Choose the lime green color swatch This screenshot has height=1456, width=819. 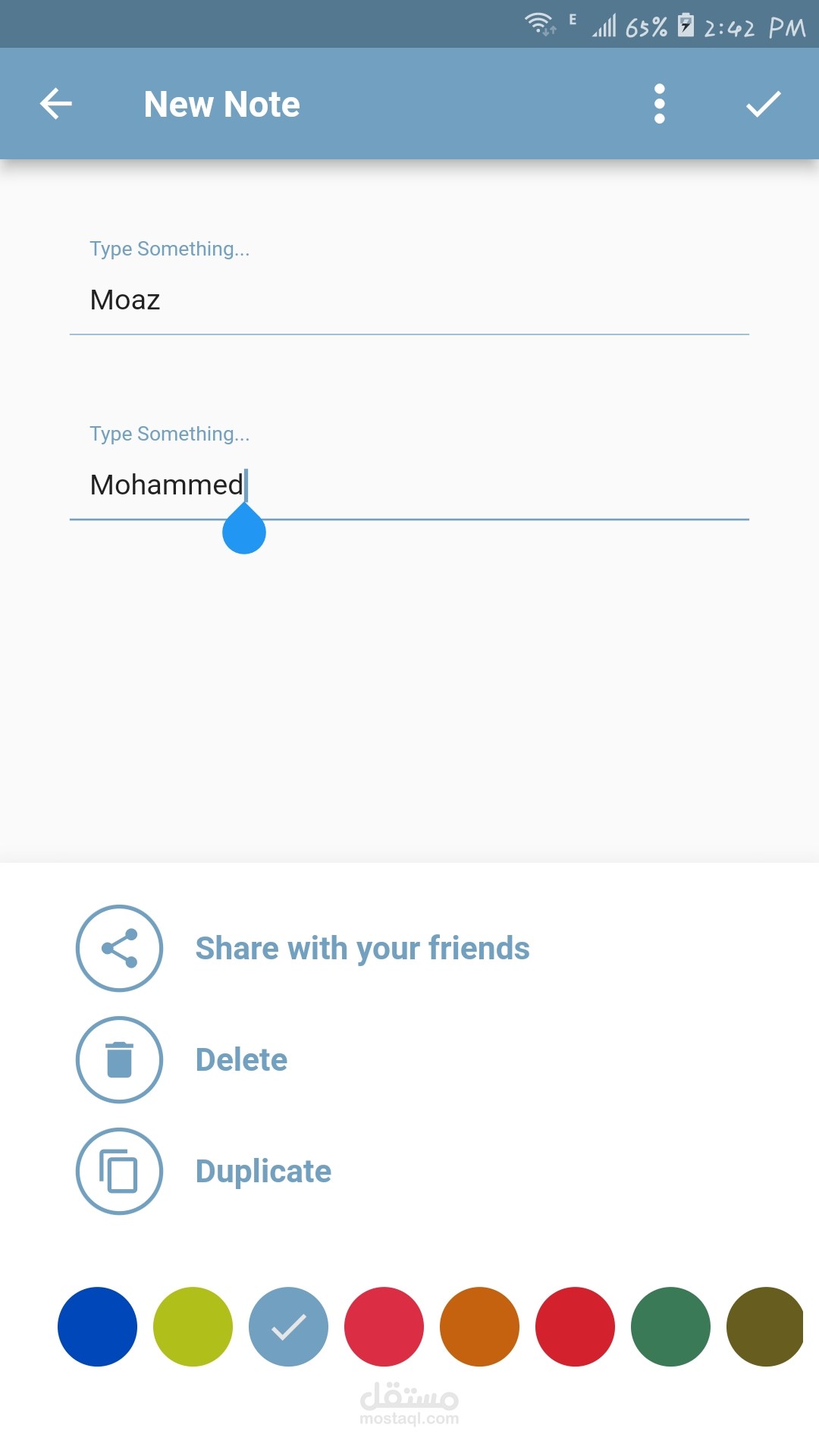(193, 1326)
